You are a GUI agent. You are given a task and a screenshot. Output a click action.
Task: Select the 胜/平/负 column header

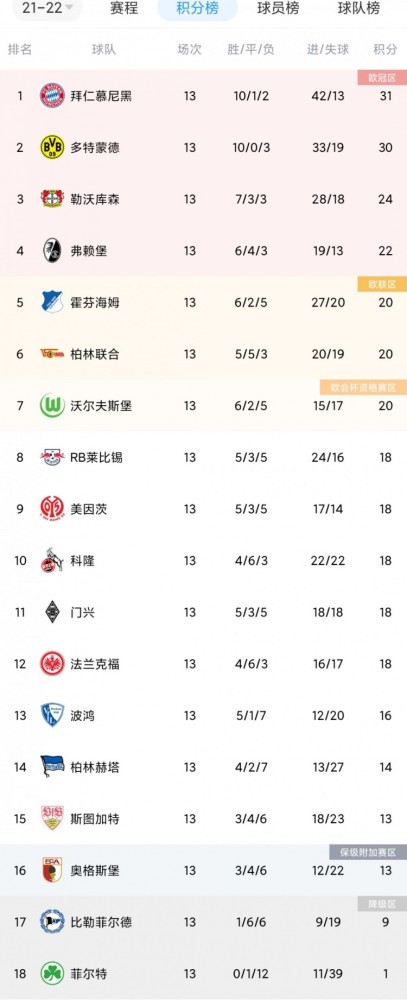tap(251, 50)
